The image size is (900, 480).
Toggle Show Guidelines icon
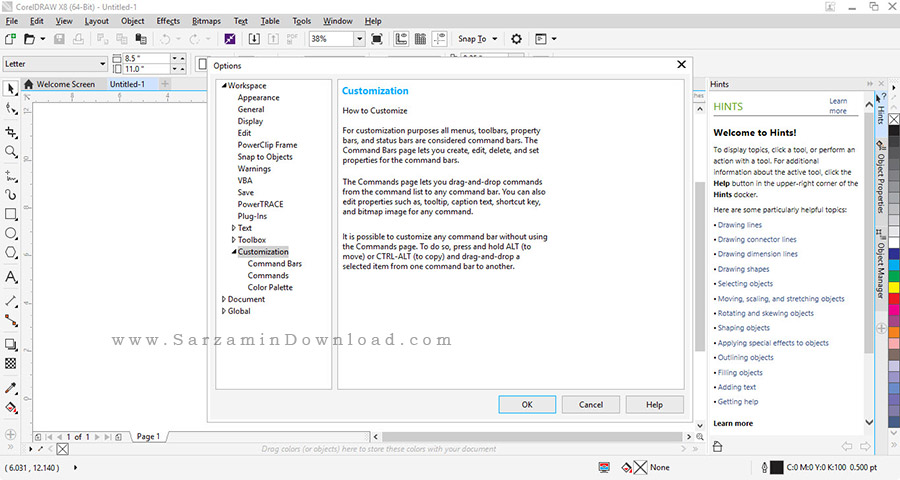pyautogui.click(x=439, y=39)
